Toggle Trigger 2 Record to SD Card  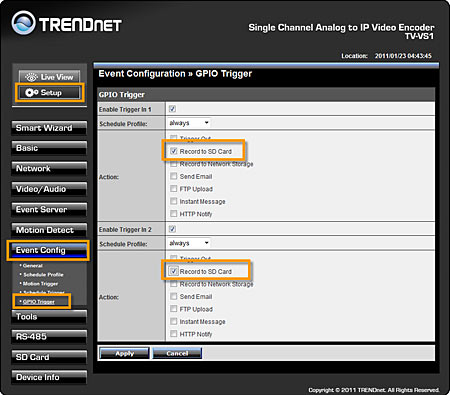(x=173, y=271)
